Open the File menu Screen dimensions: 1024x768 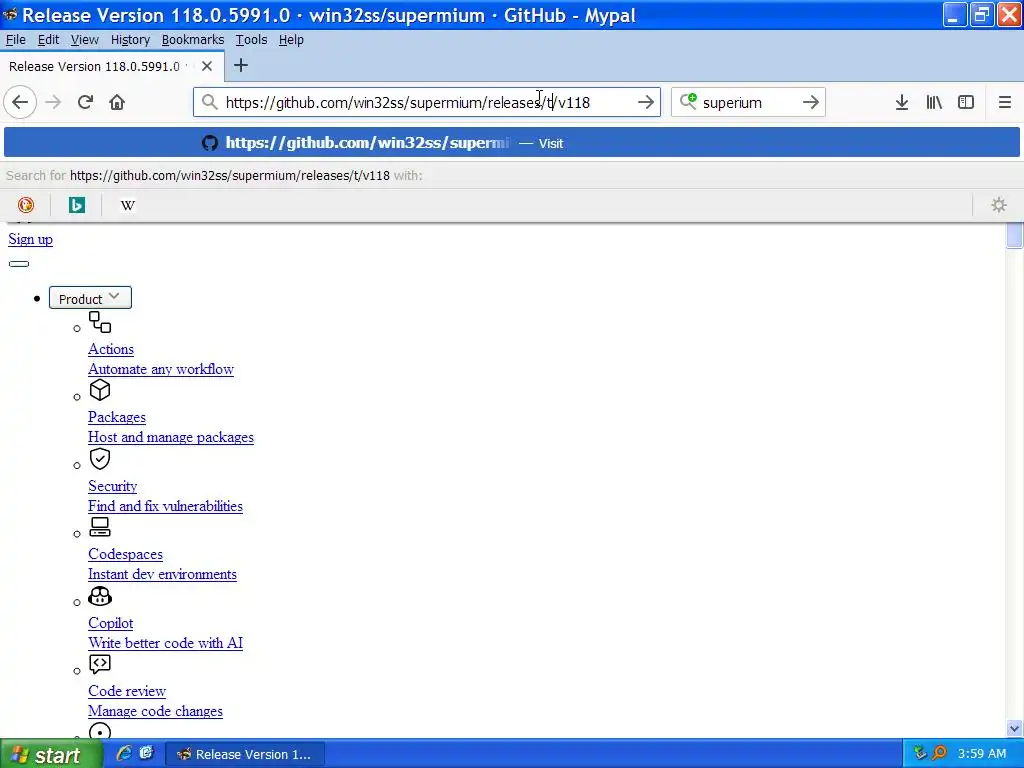click(x=16, y=40)
